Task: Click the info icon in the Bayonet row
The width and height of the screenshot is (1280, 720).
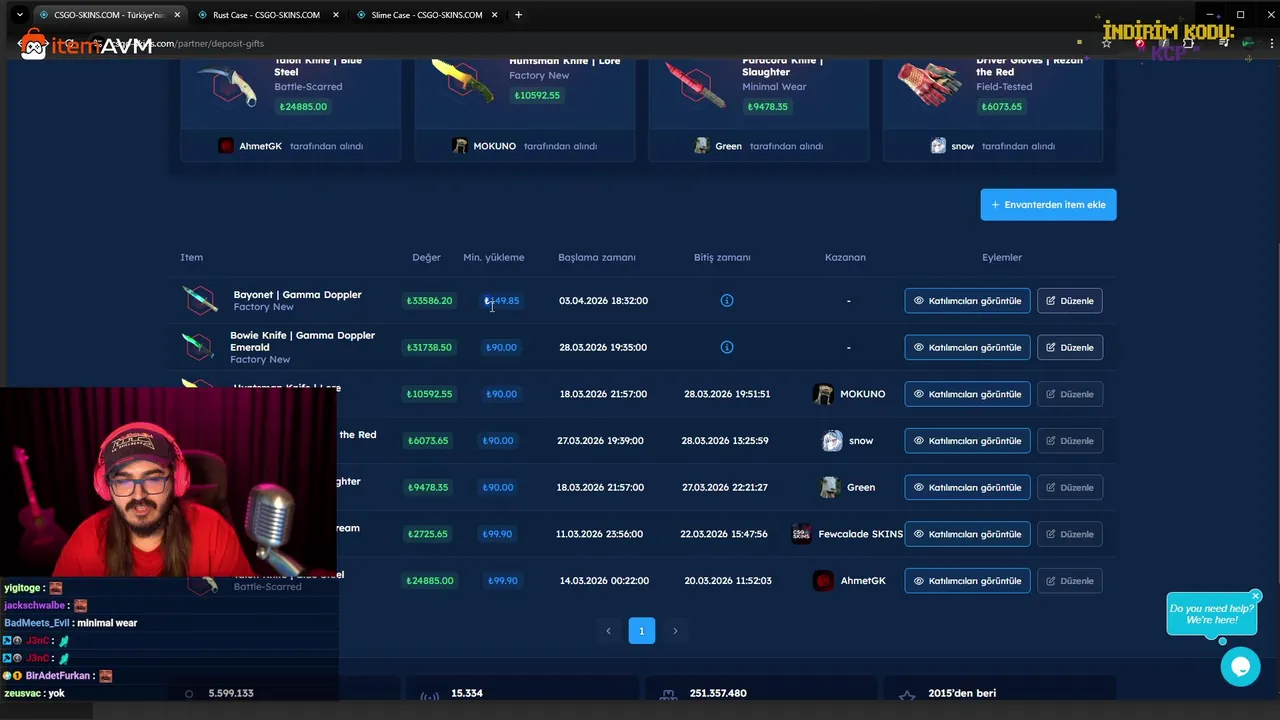Action: tap(727, 300)
